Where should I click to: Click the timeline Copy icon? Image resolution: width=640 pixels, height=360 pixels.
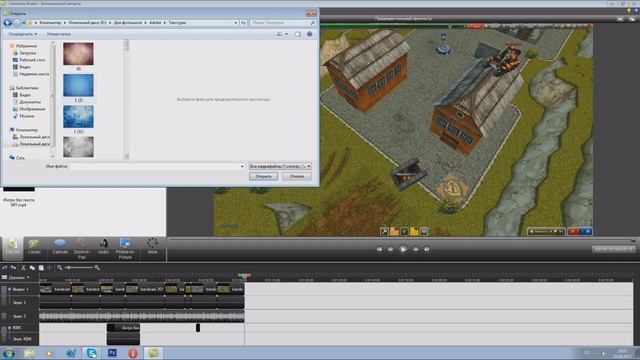click(32, 268)
